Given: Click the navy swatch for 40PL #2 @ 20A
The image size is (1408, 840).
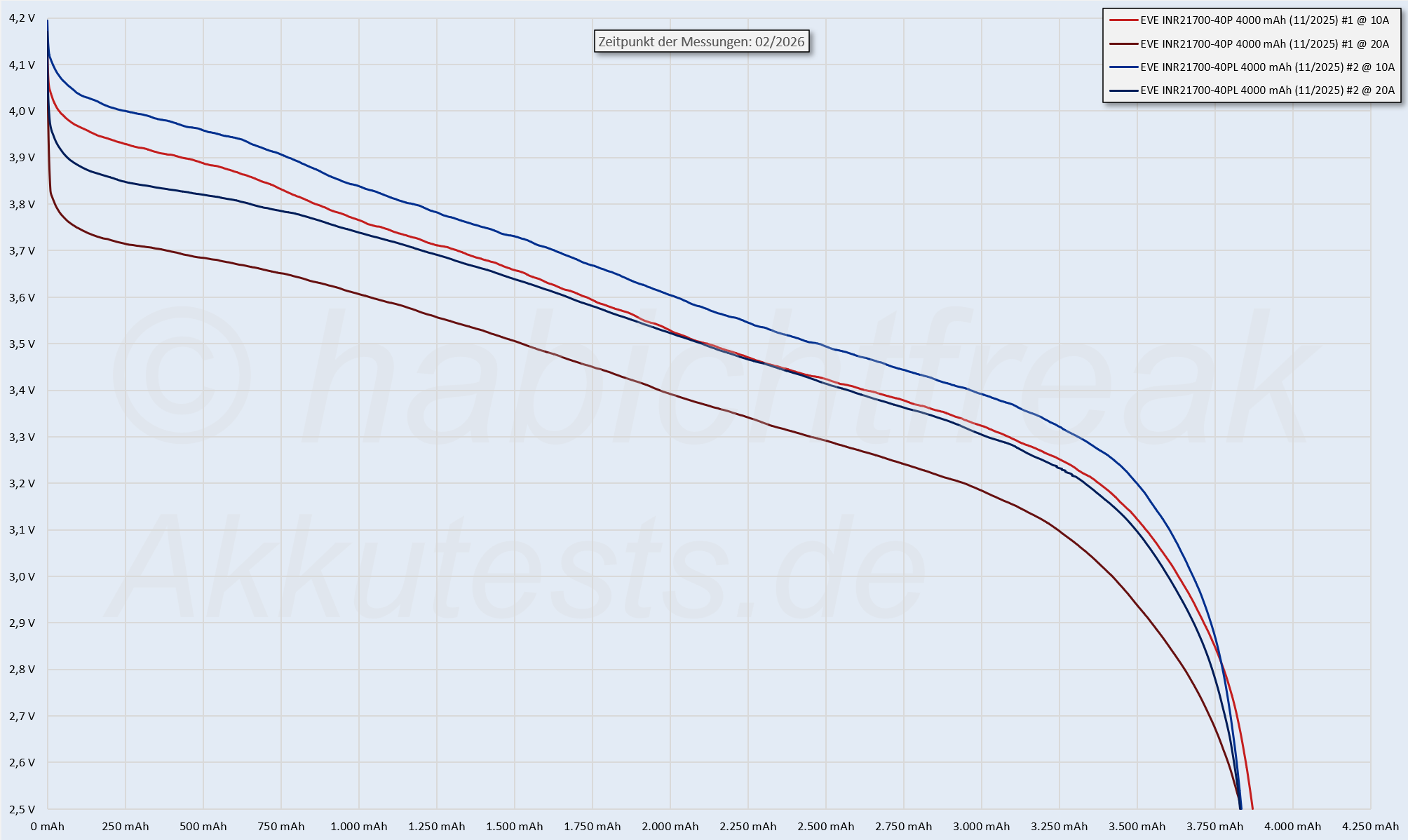Looking at the screenshot, I should [1123, 90].
